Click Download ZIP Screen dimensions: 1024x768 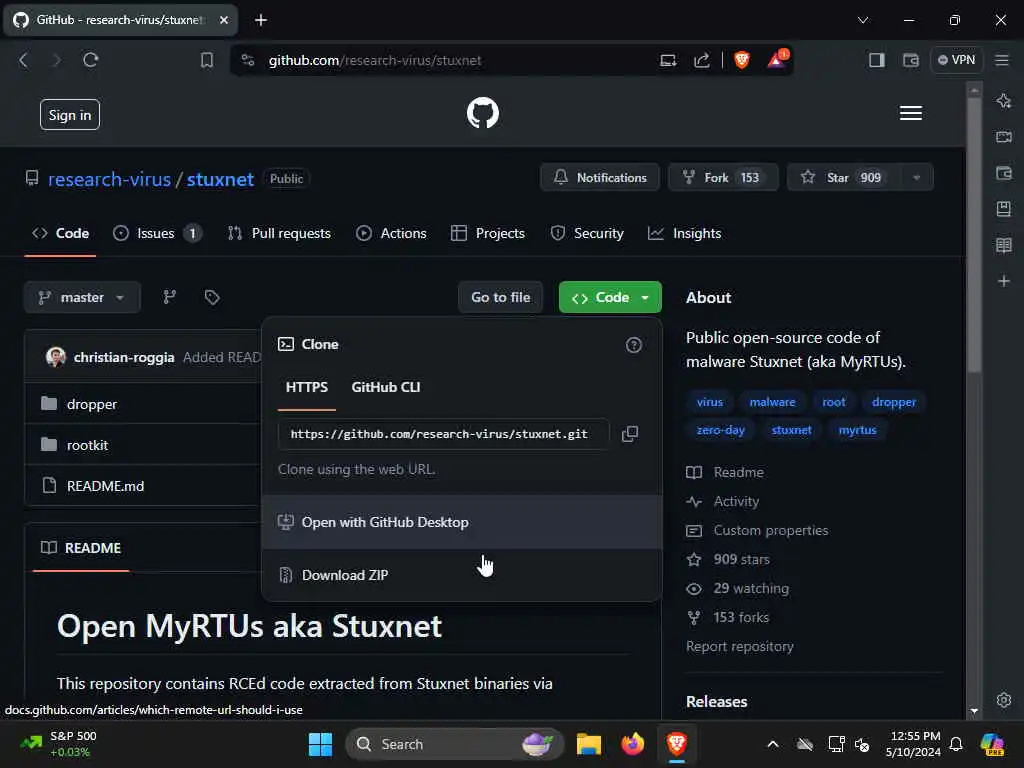coord(462,575)
